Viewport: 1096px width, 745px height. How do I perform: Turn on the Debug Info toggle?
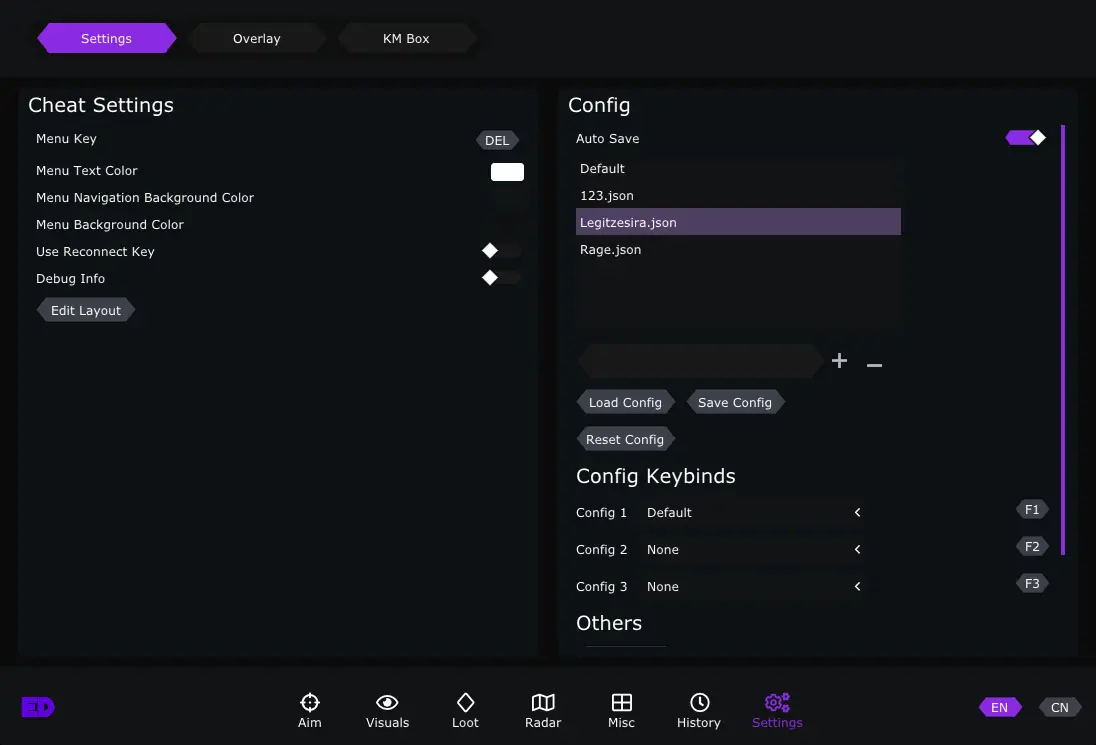click(x=501, y=278)
